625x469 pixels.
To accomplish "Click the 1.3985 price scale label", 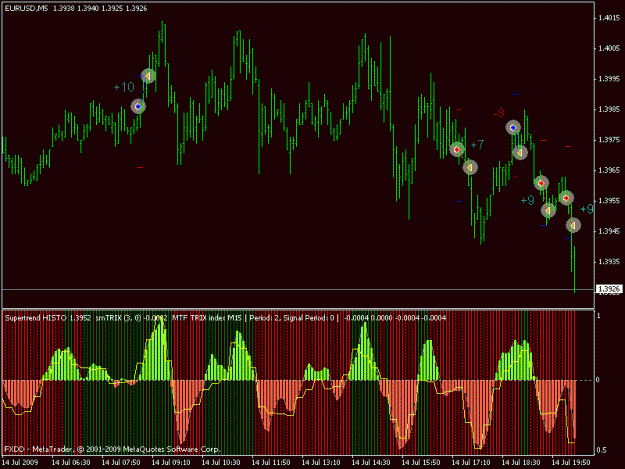I will coord(609,109).
